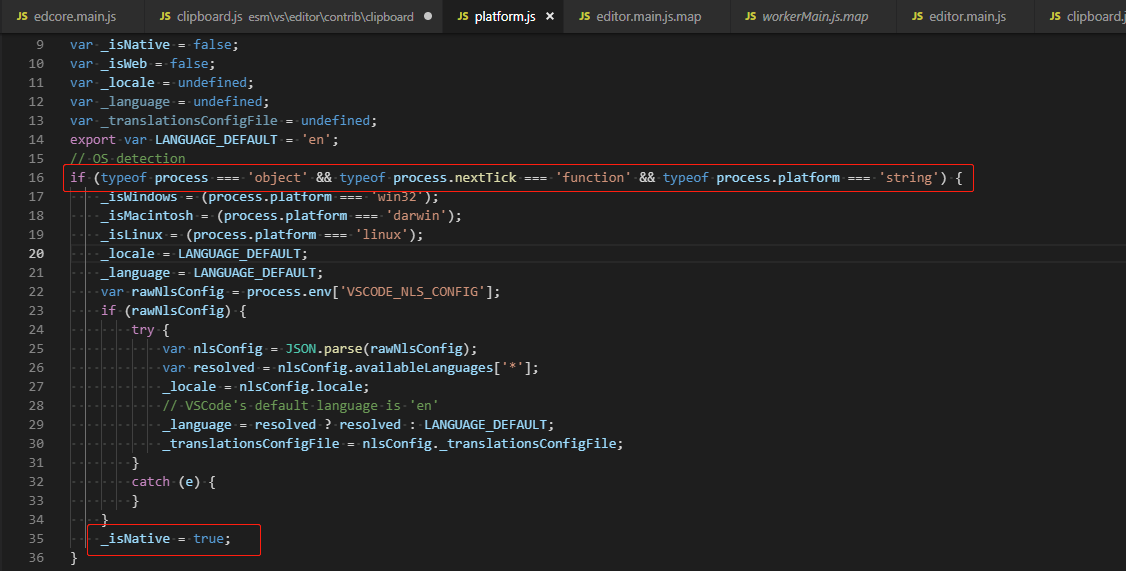Open the editor.main.js.map tab

(x=647, y=16)
